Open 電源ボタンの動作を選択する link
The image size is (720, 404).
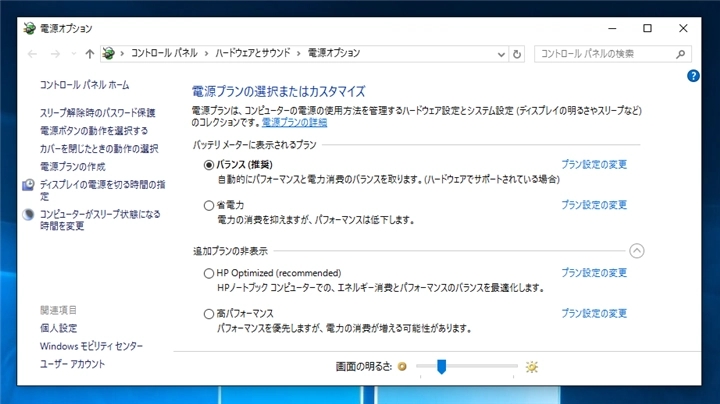[94, 131]
